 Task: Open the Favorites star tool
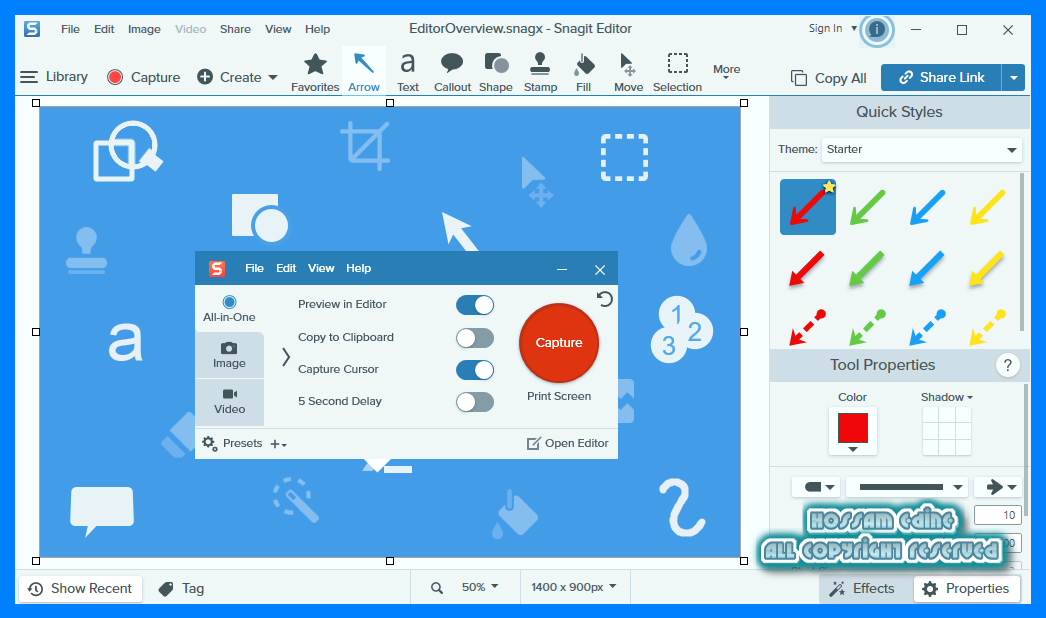tap(315, 72)
